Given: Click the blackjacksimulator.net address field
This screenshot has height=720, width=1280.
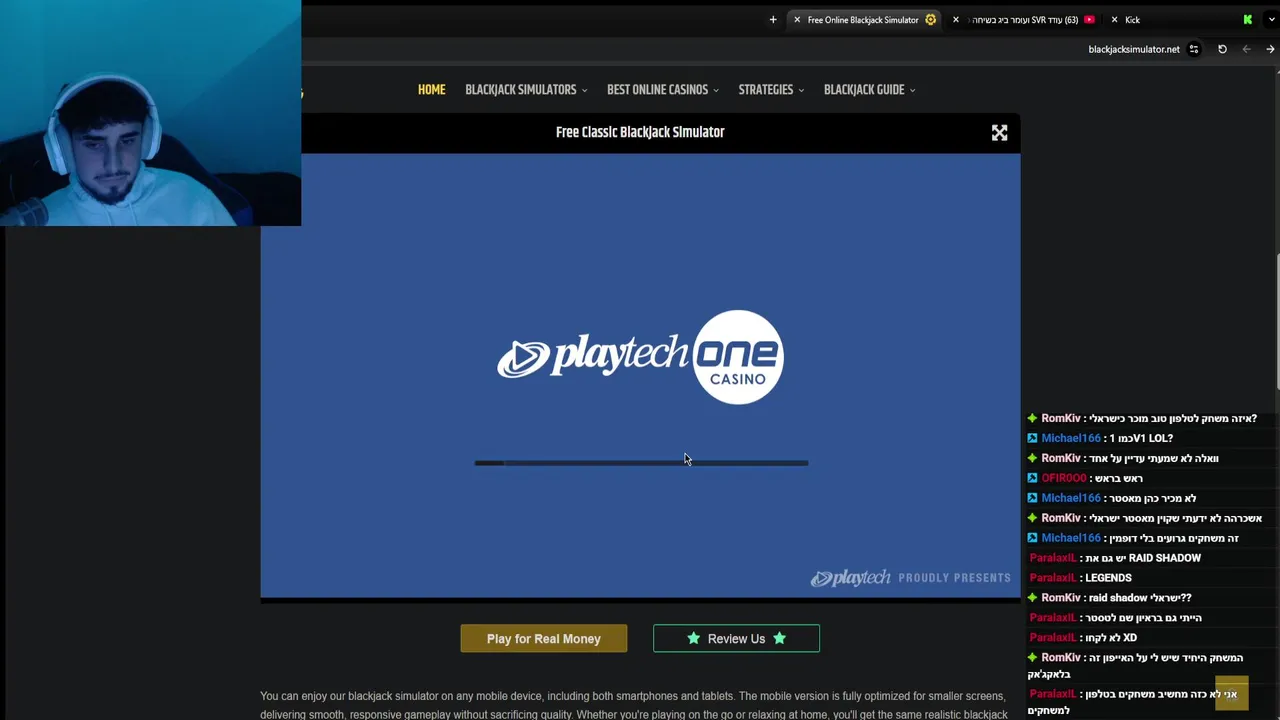Looking at the screenshot, I should pos(1133,49).
